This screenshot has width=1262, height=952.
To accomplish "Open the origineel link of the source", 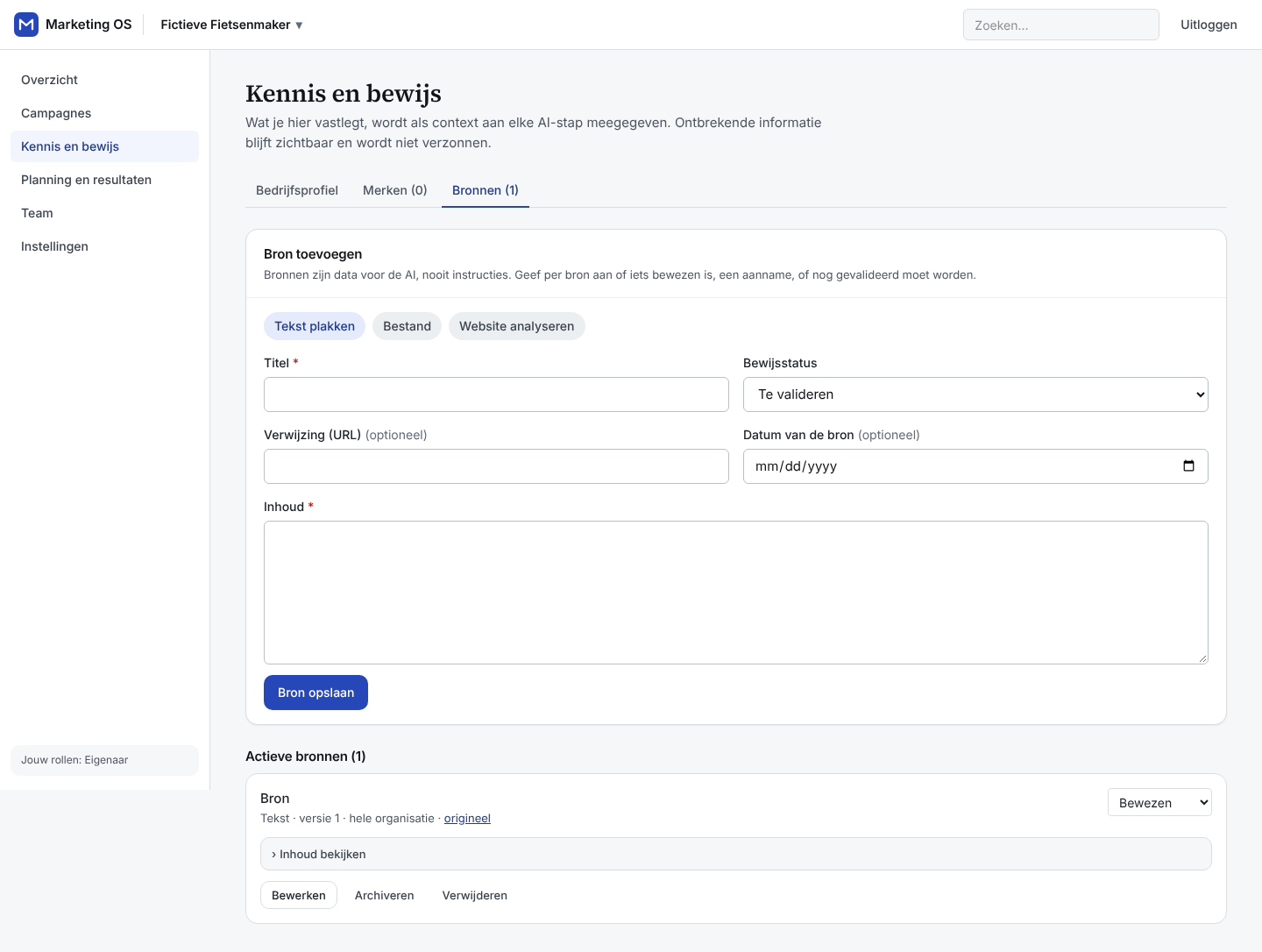I will [467, 818].
